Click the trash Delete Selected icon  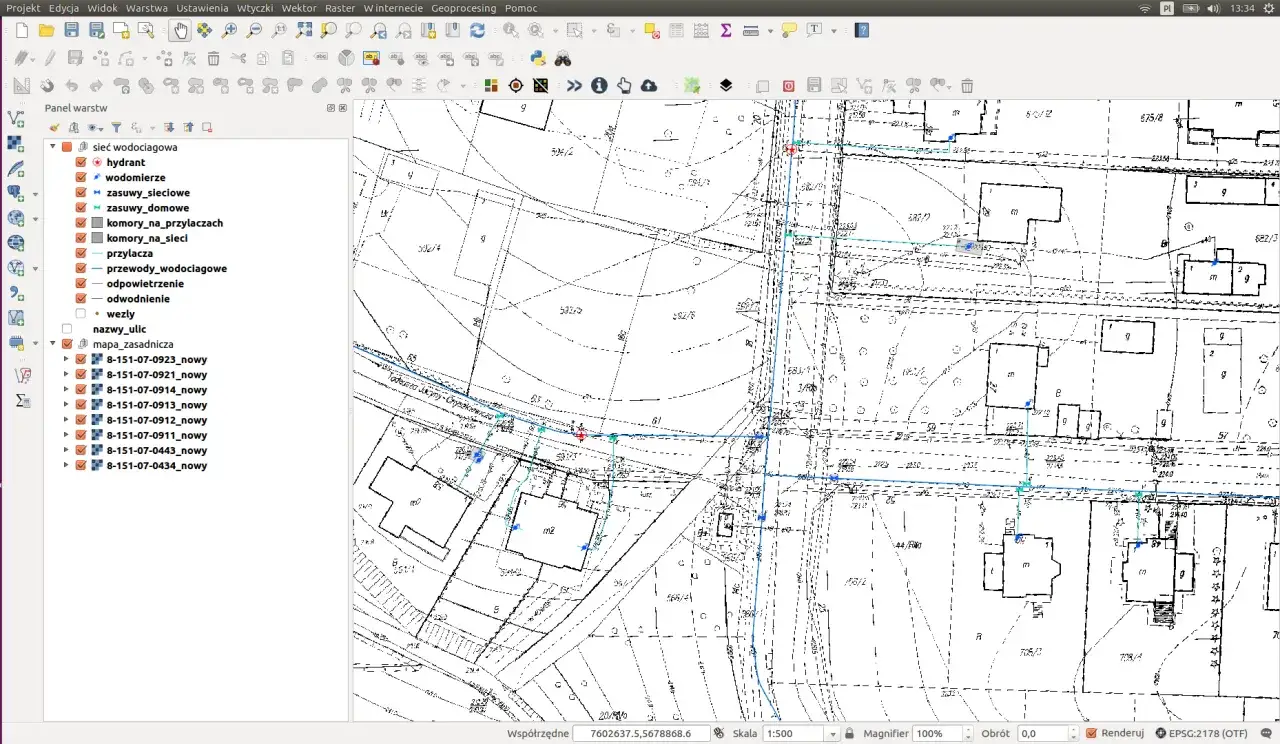click(213, 58)
